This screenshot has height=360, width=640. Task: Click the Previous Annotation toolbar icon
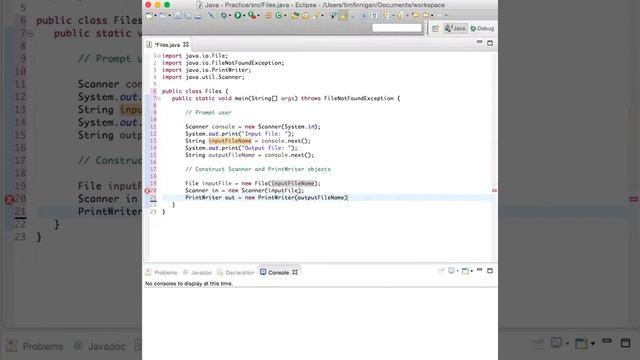[x=400, y=16]
